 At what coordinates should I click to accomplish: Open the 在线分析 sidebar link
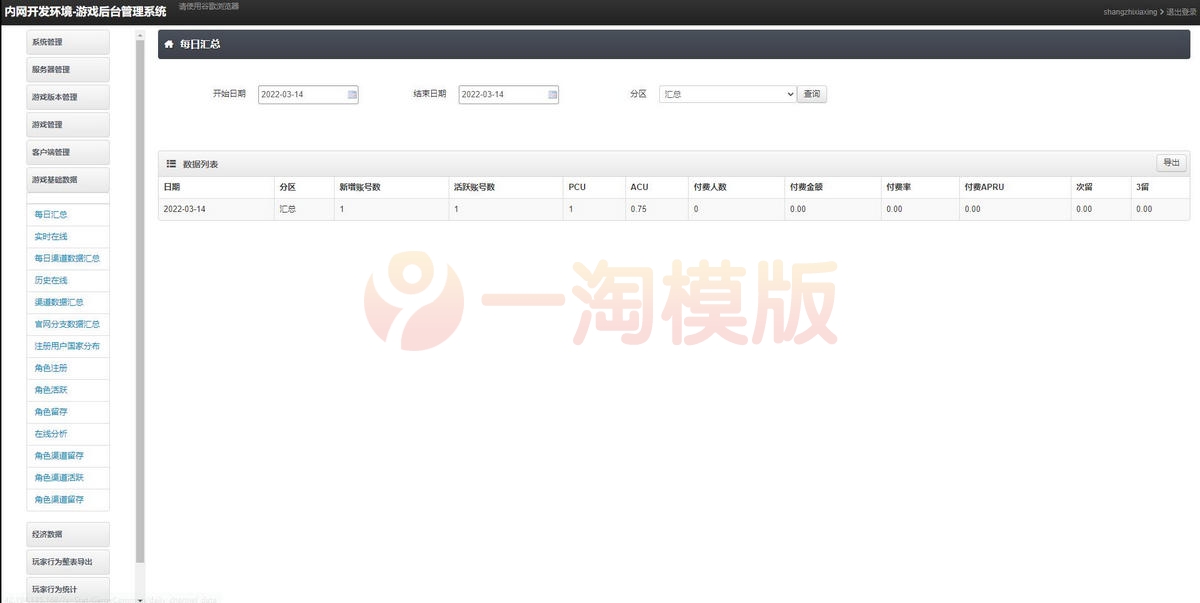tap(50, 434)
